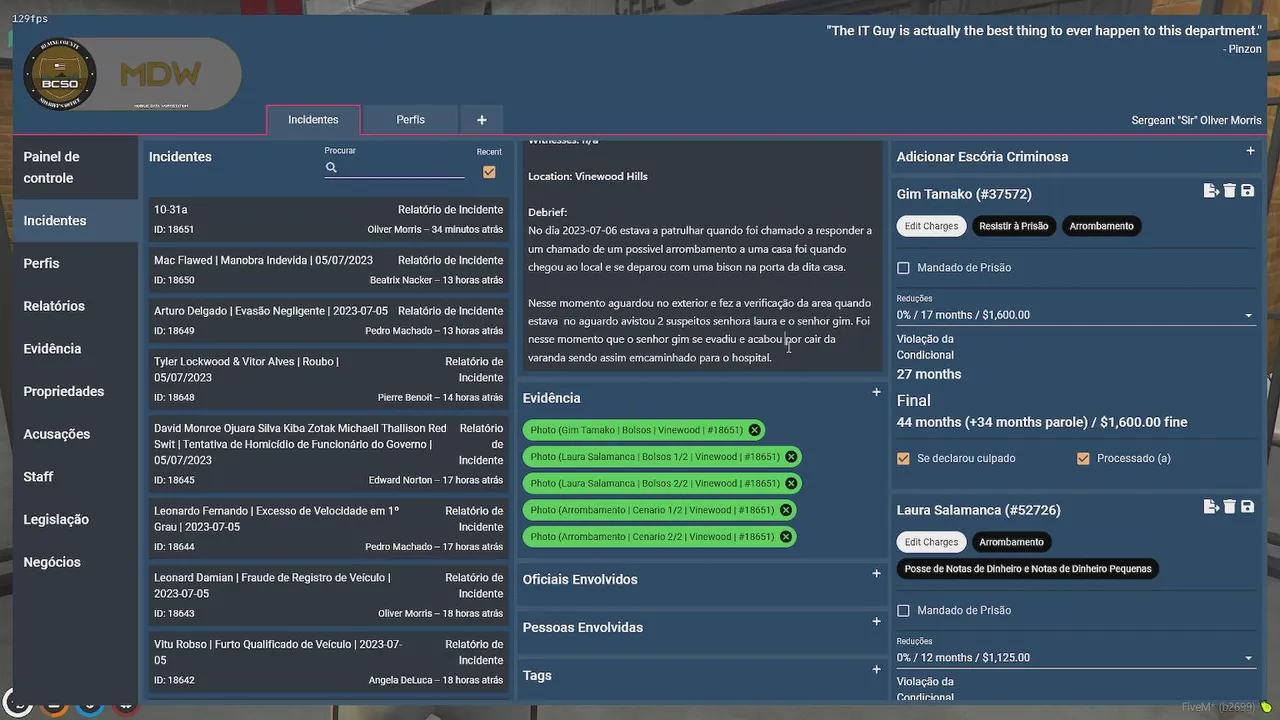Toggle the Recent checkbox in the incidents list
This screenshot has height=720, width=1280.
click(x=489, y=172)
